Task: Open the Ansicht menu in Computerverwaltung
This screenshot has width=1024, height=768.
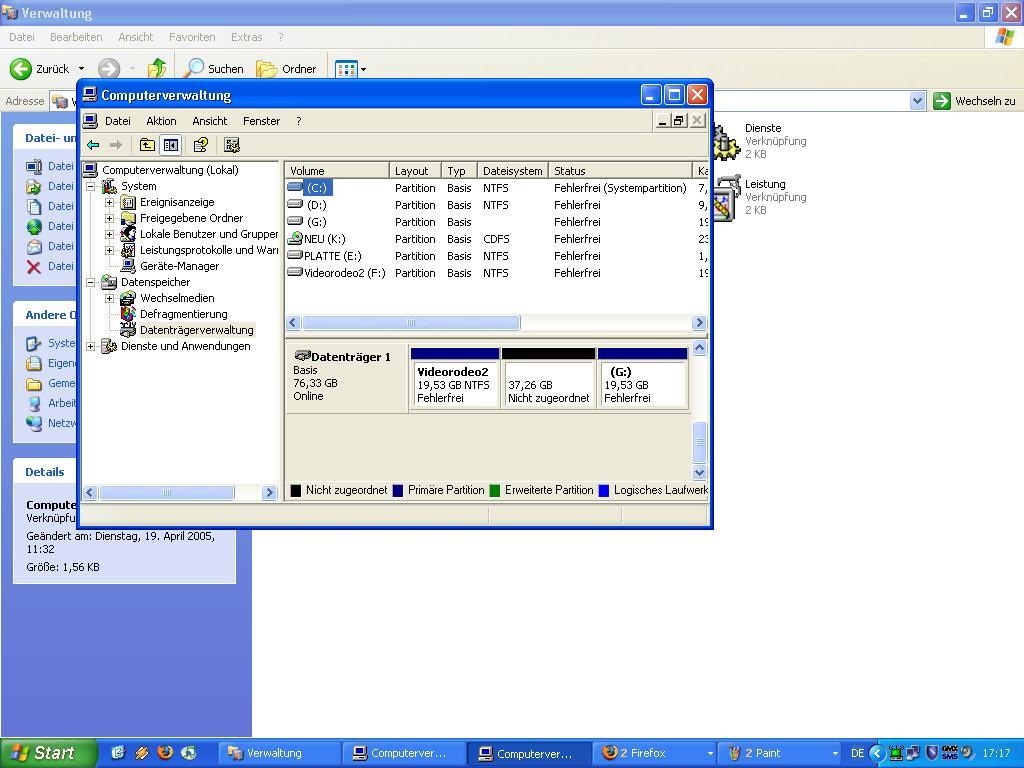Action: tap(210, 121)
